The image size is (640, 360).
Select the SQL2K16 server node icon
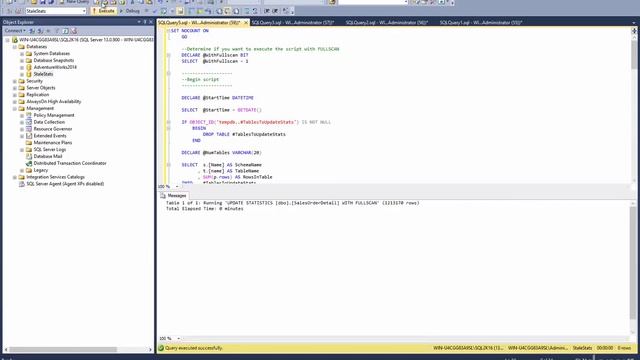(15, 40)
